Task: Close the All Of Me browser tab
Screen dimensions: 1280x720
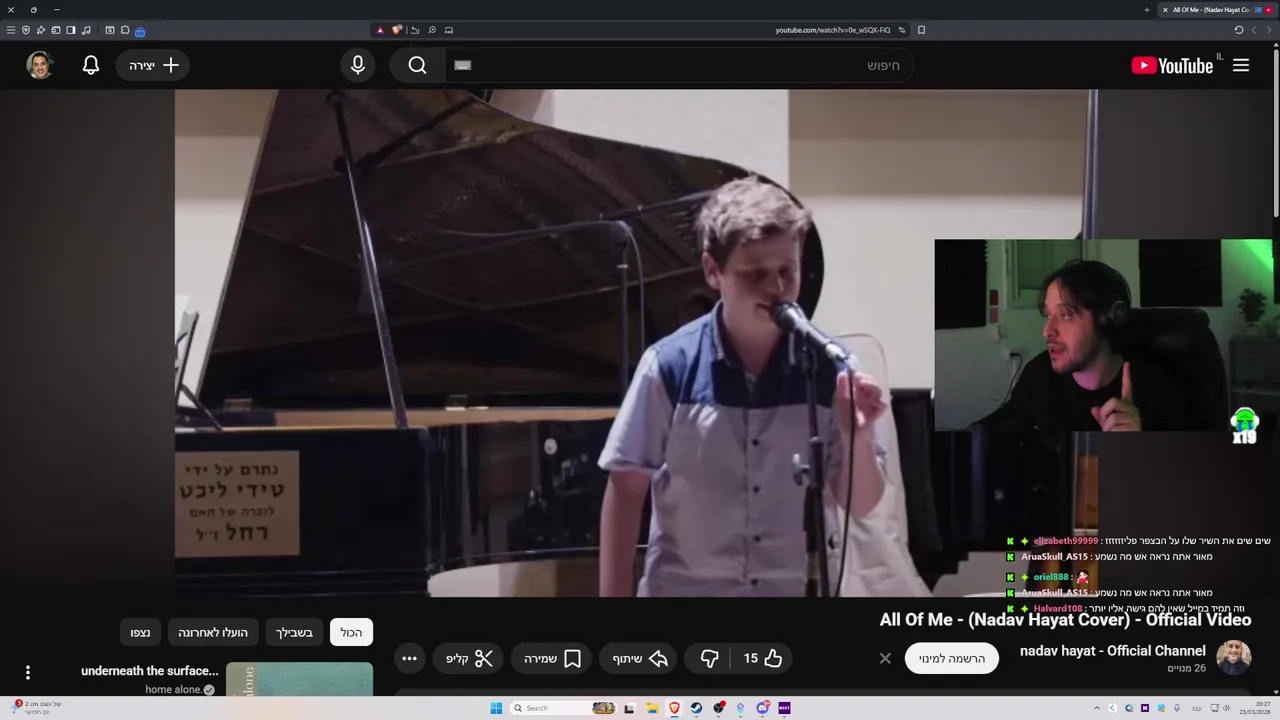Action: (x=1165, y=10)
